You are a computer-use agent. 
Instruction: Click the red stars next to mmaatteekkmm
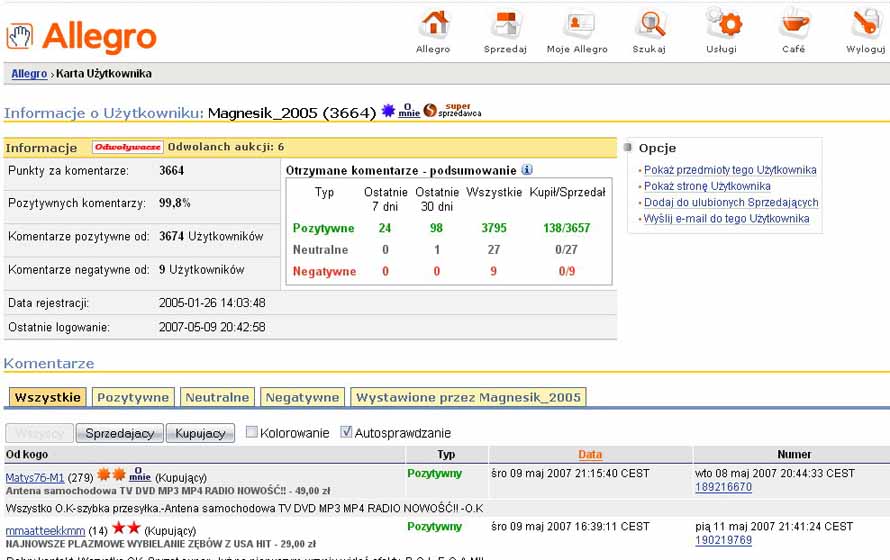[x=126, y=528]
